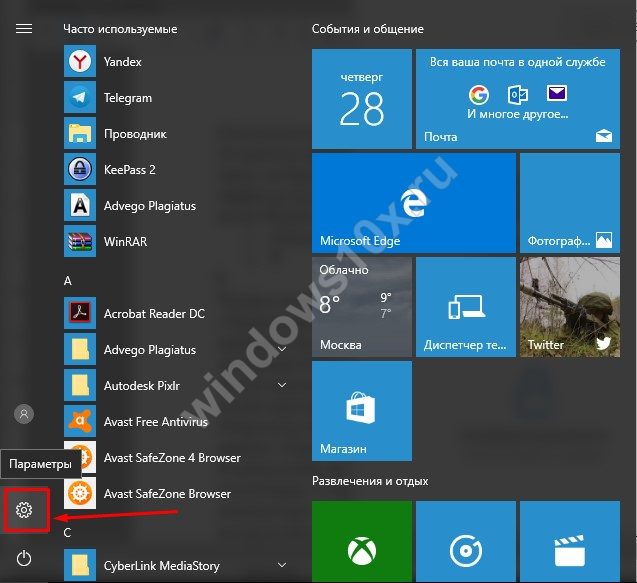Expand the CyberLink MediaStory folder chevron
This screenshot has width=637, height=583.
pyautogui.click(x=282, y=565)
